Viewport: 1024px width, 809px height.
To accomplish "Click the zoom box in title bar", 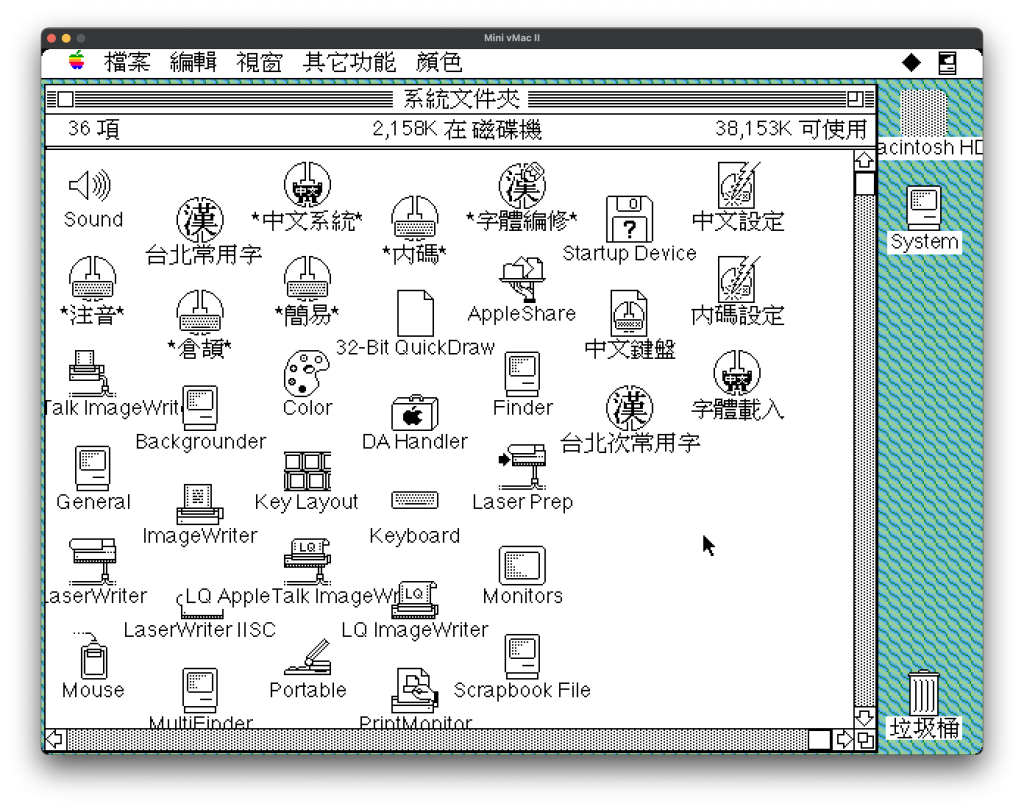I will tap(855, 99).
